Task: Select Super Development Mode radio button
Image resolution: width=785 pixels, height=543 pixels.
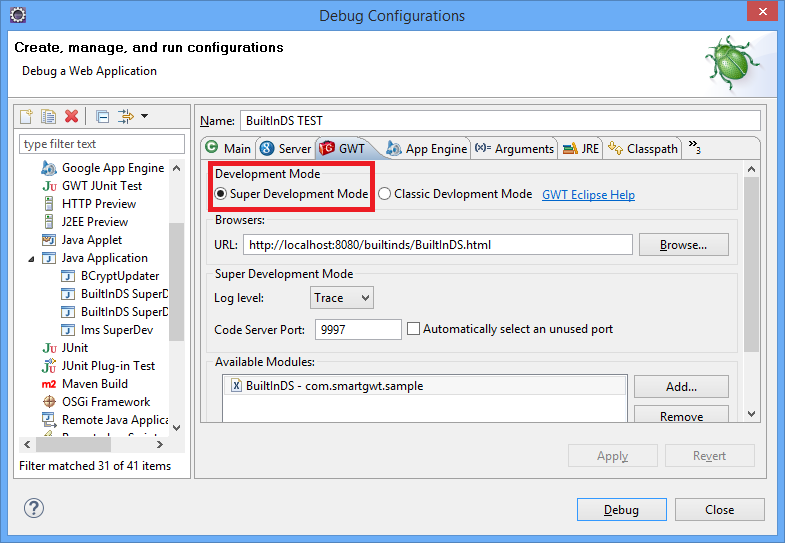Action: (221, 194)
